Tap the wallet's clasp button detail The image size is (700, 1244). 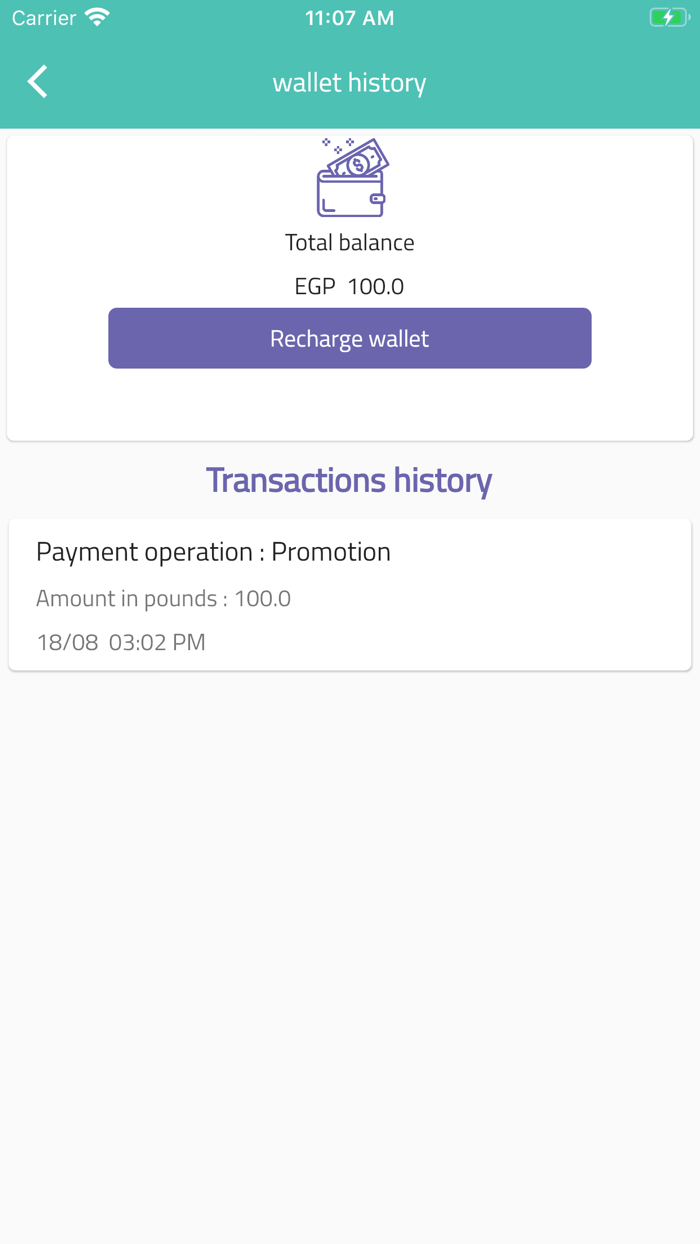pos(378,198)
